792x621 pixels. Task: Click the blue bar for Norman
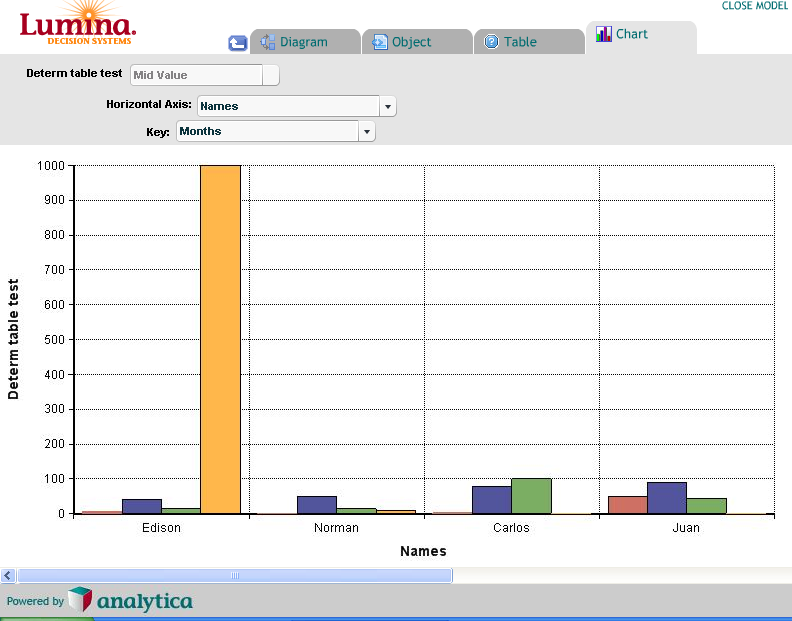click(x=317, y=505)
